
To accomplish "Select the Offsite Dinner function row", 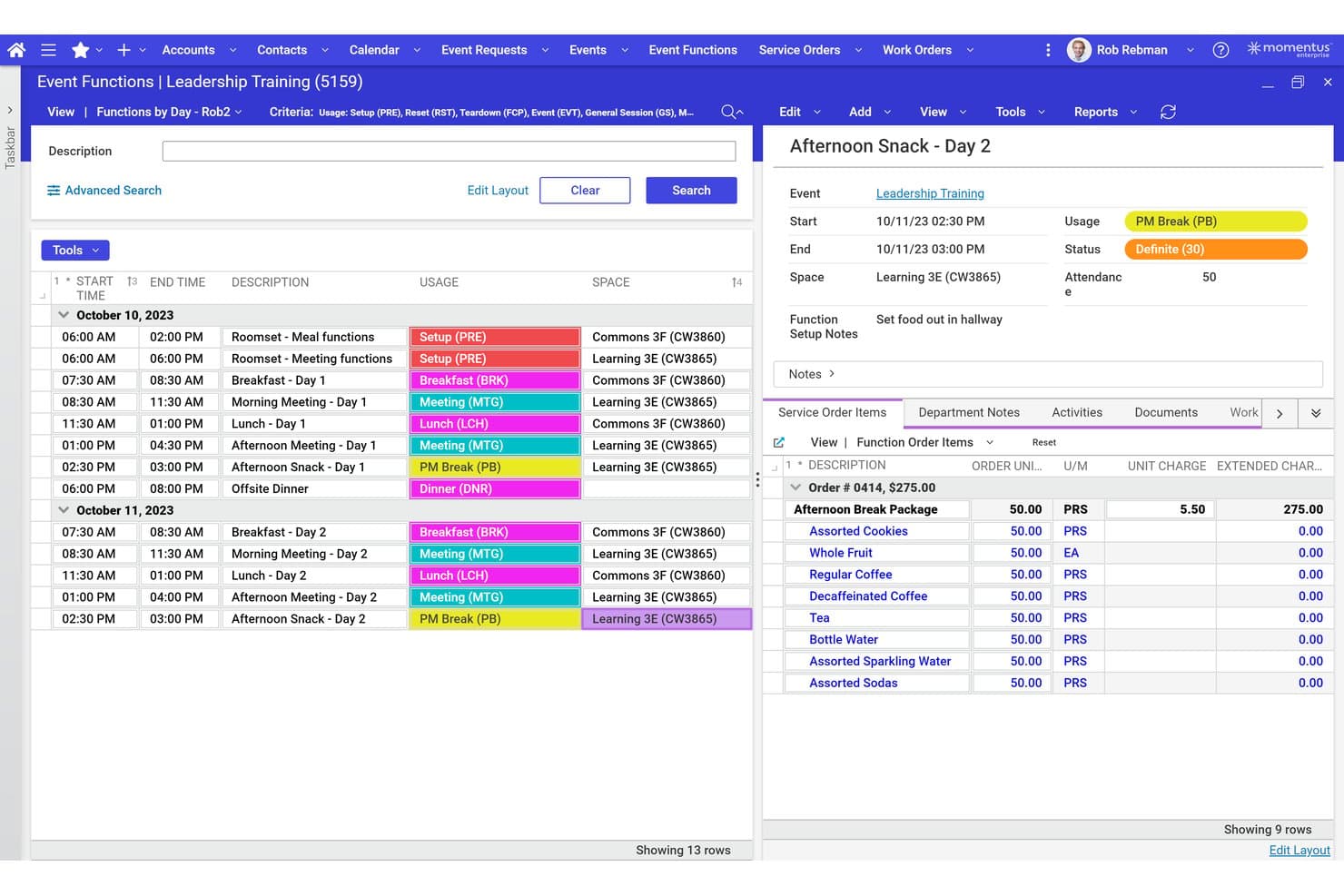I will click(391, 488).
